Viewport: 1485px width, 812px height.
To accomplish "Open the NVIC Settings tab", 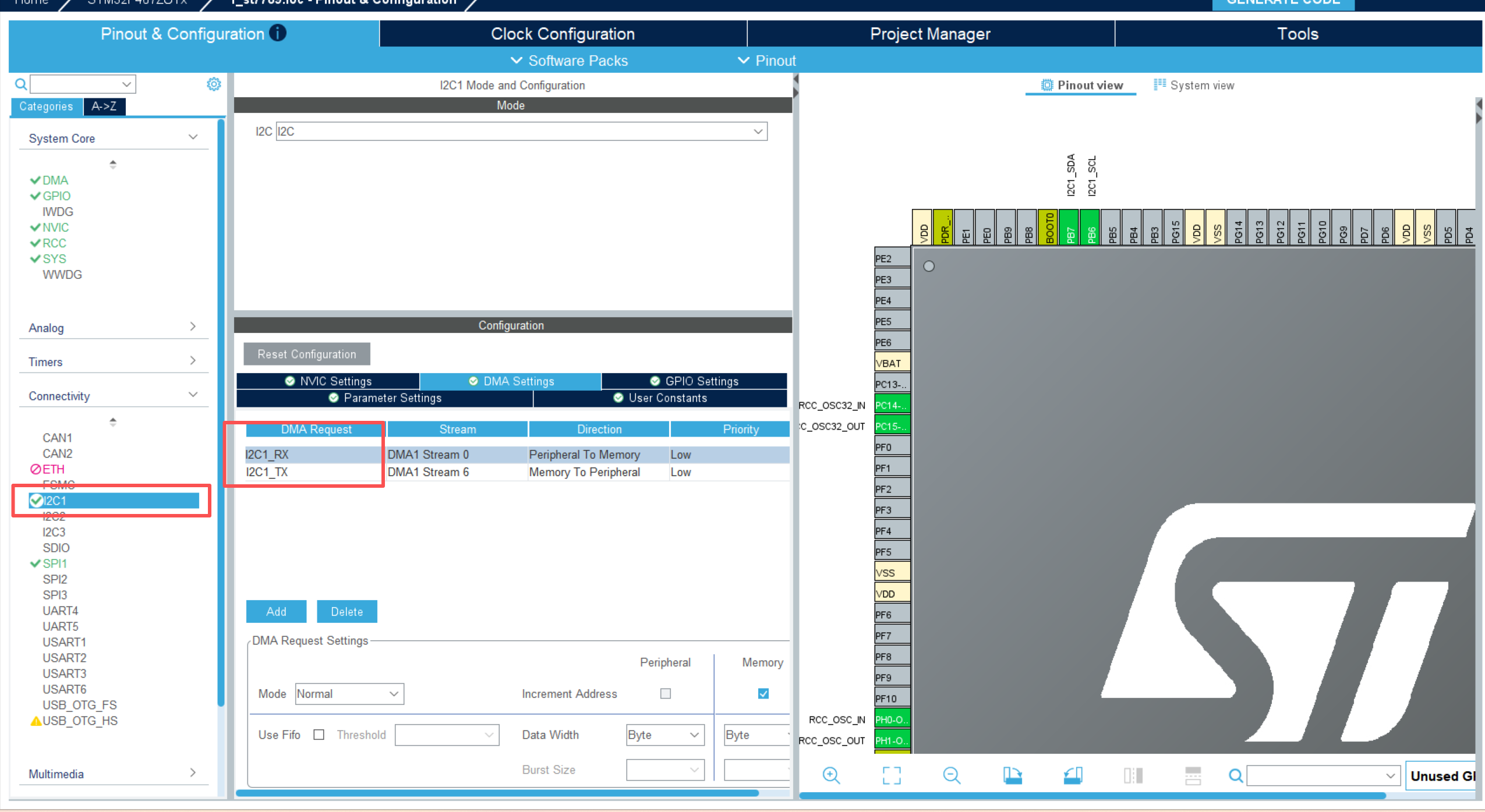I will coord(328,381).
